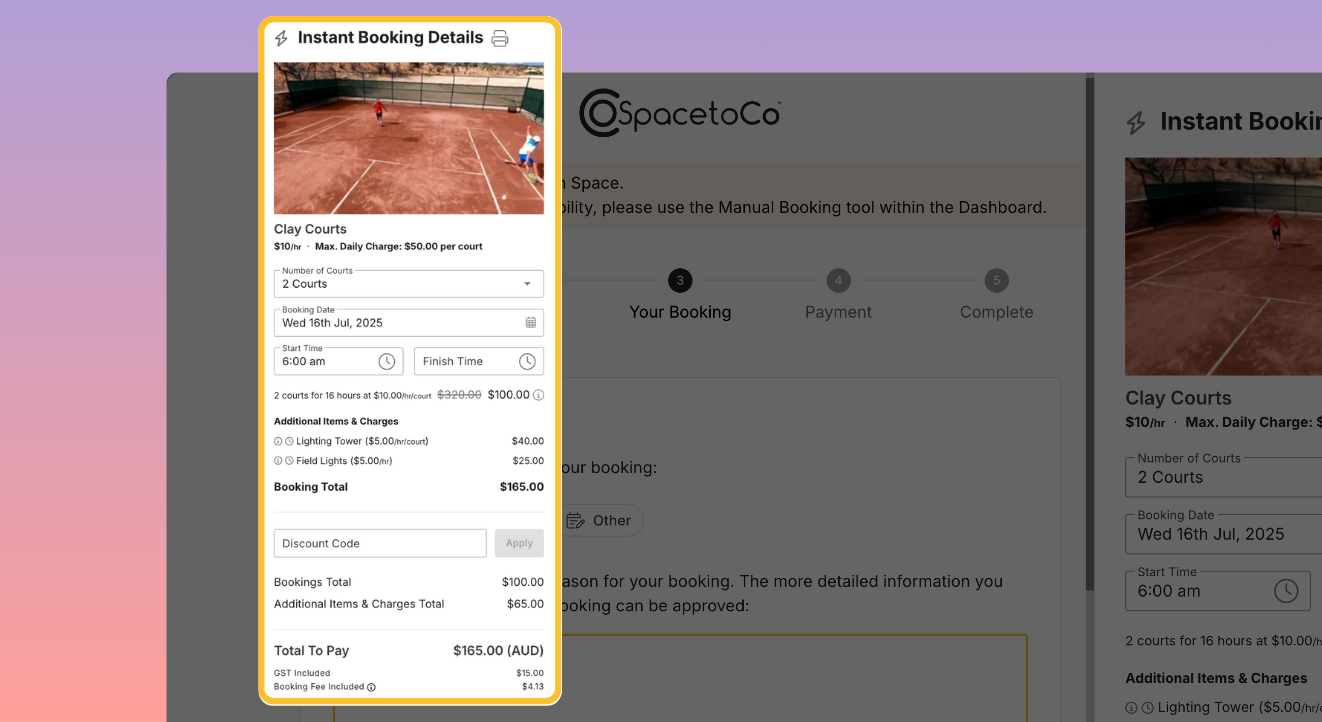Click the Additional Items & Charges Total $65.00
Image resolution: width=1322 pixels, height=722 pixels.
(526, 604)
